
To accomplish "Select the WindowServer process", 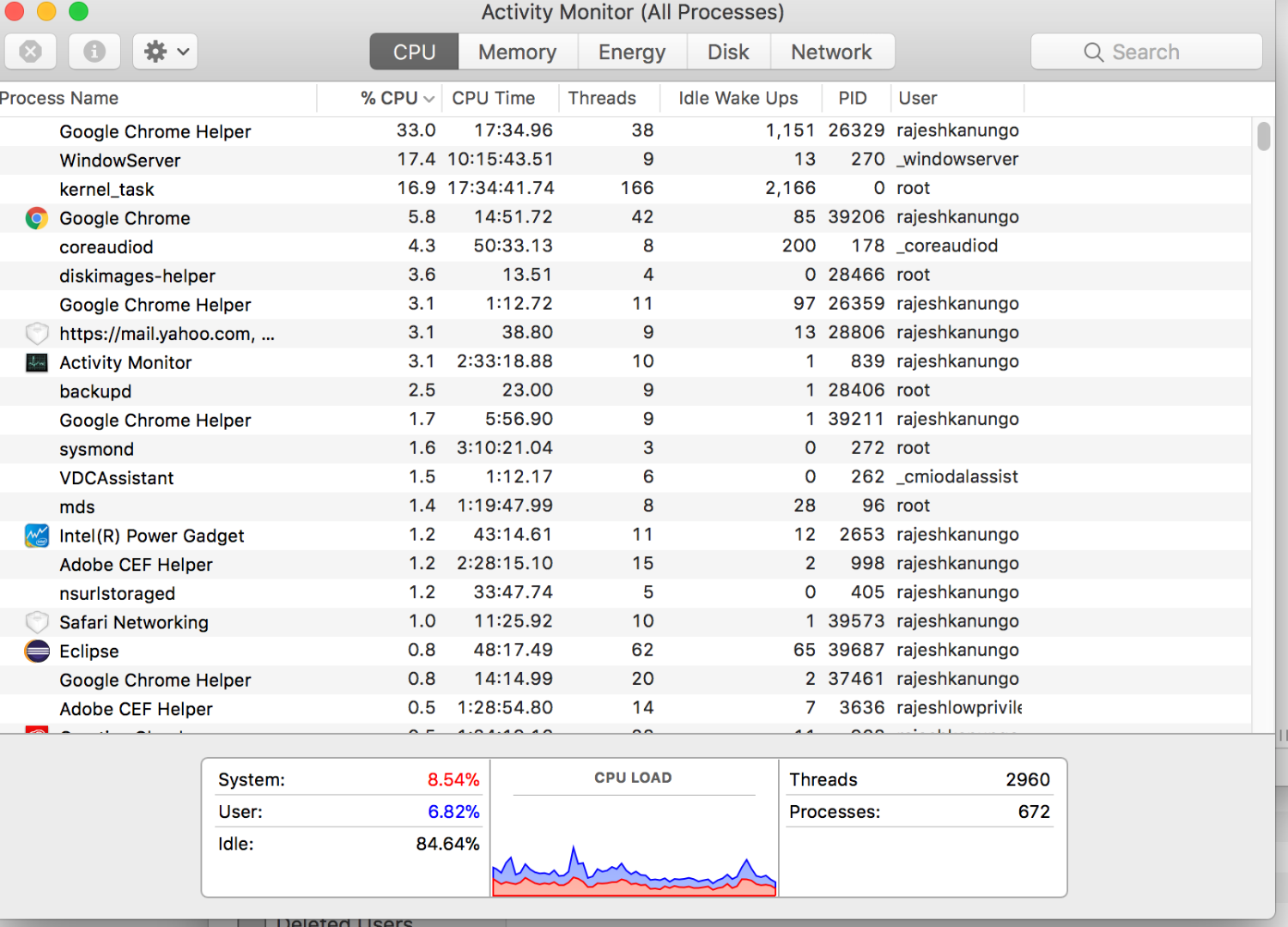I will pyautogui.click(x=625, y=161).
